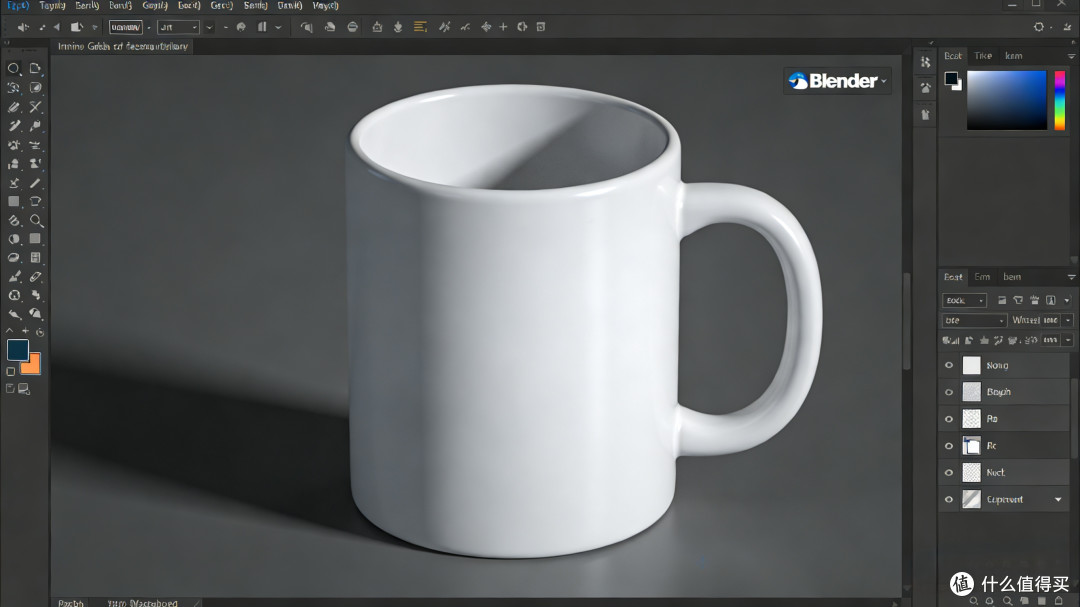Toggle visibility of the Rc layer

tap(949, 446)
